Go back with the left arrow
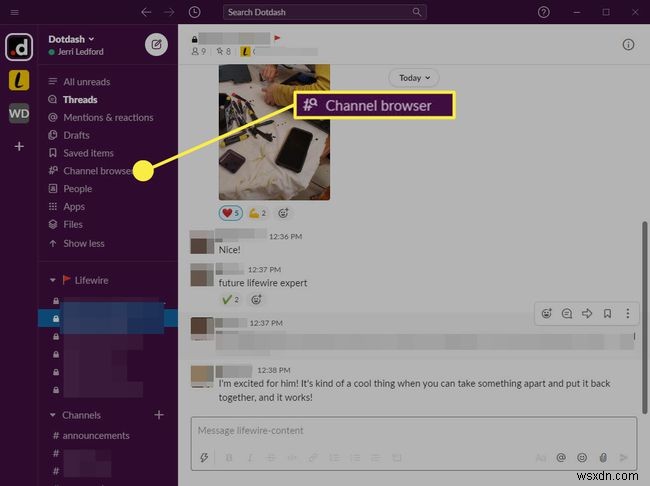 pos(146,12)
